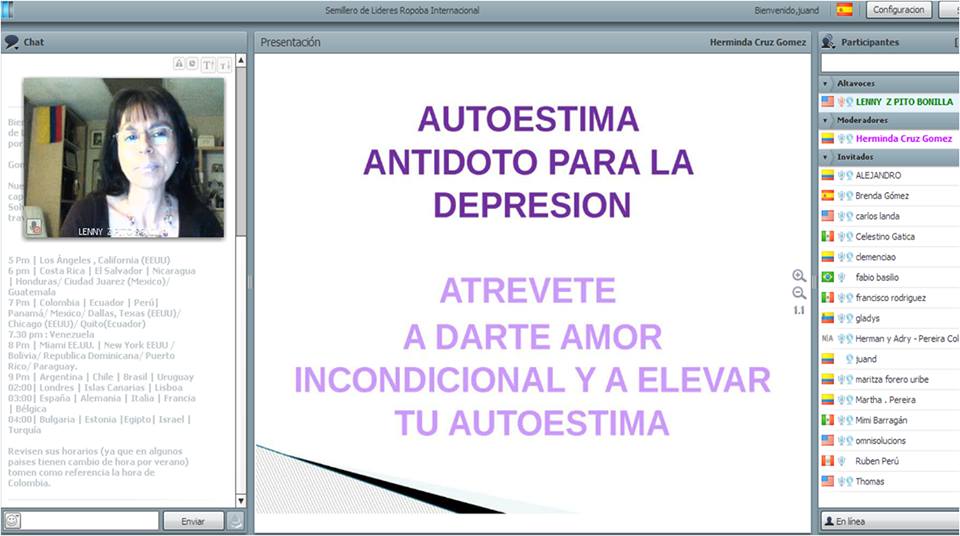Decrease chat text size icon

(x=224, y=64)
